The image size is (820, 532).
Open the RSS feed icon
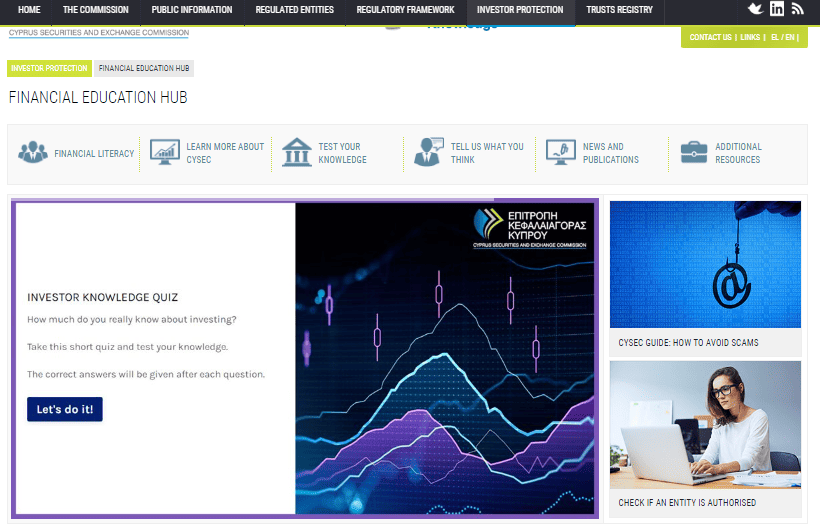pos(797,9)
